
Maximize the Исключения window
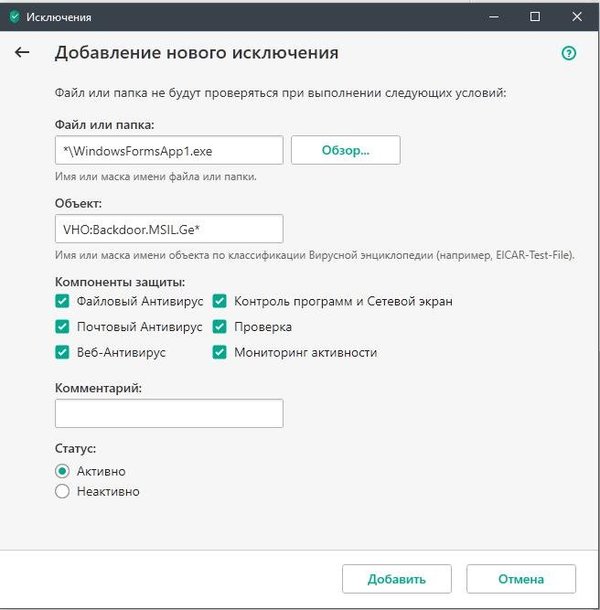(535, 17)
